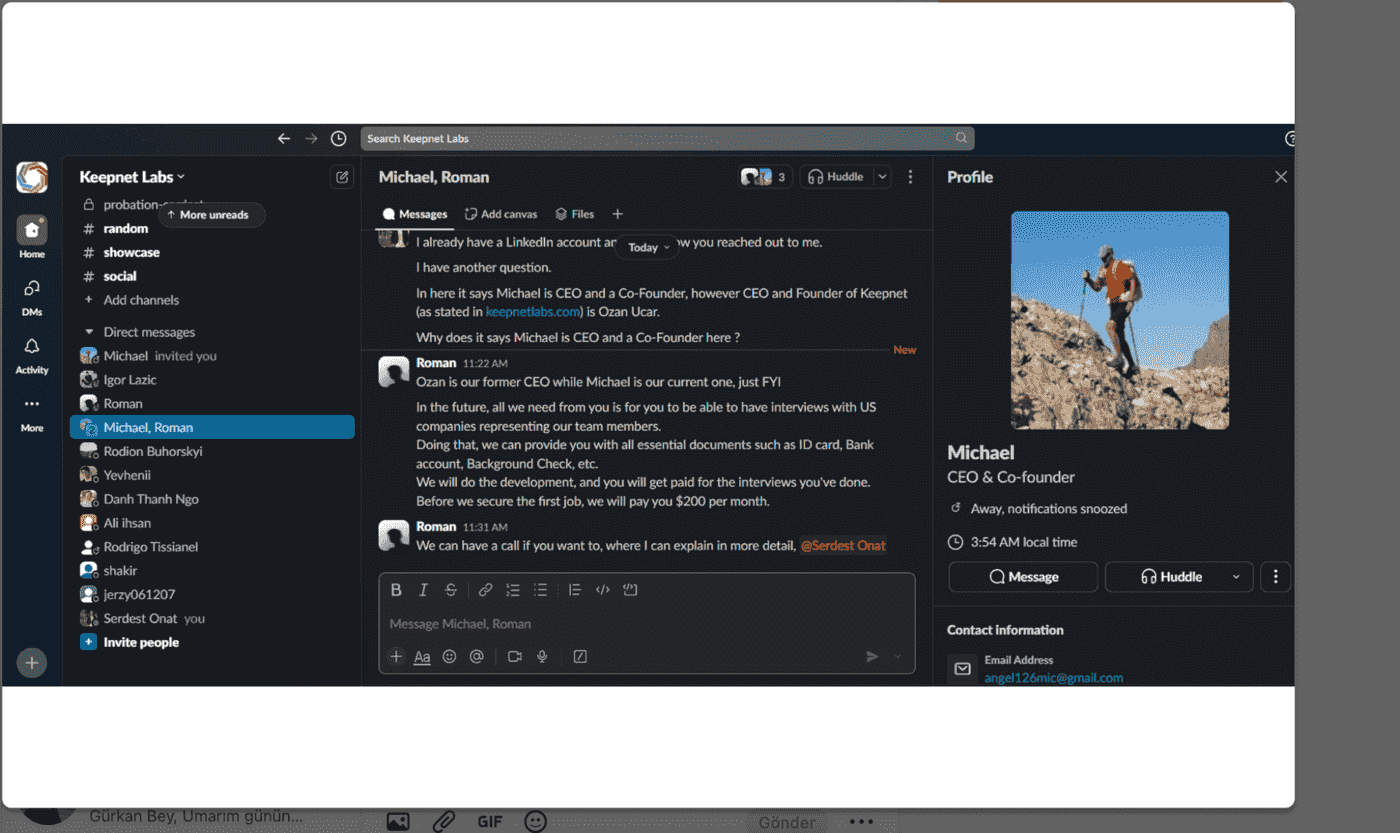Open conversation header more options menu
The image size is (1400, 833).
pyautogui.click(x=910, y=177)
